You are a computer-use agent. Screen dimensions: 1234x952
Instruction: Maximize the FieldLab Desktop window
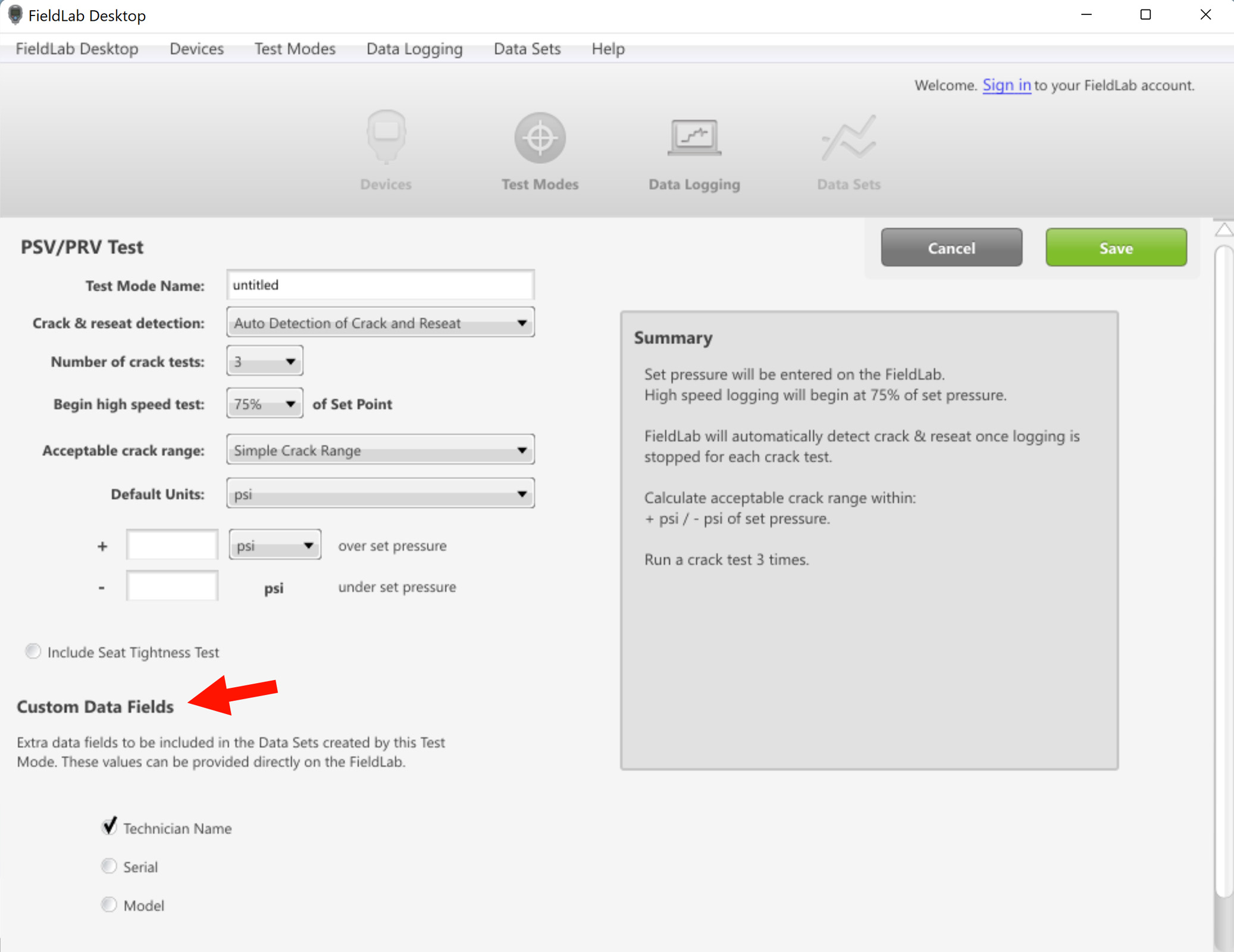pyautogui.click(x=1145, y=15)
